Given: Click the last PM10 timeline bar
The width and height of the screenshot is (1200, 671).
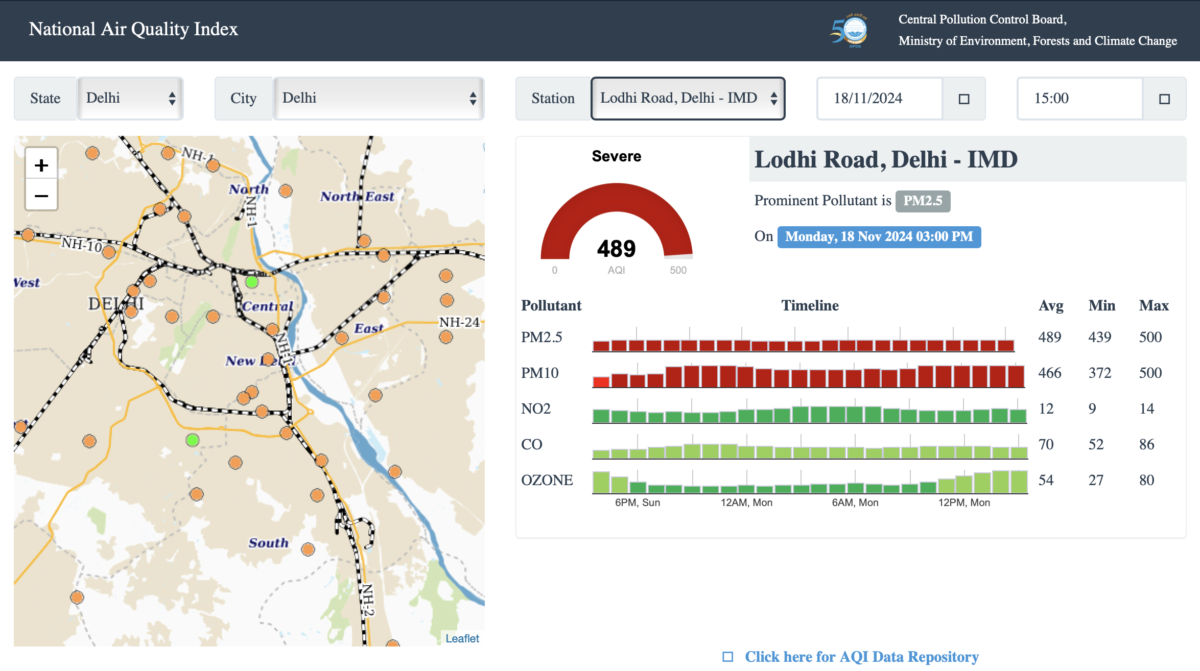Looking at the screenshot, I should 1017,376.
